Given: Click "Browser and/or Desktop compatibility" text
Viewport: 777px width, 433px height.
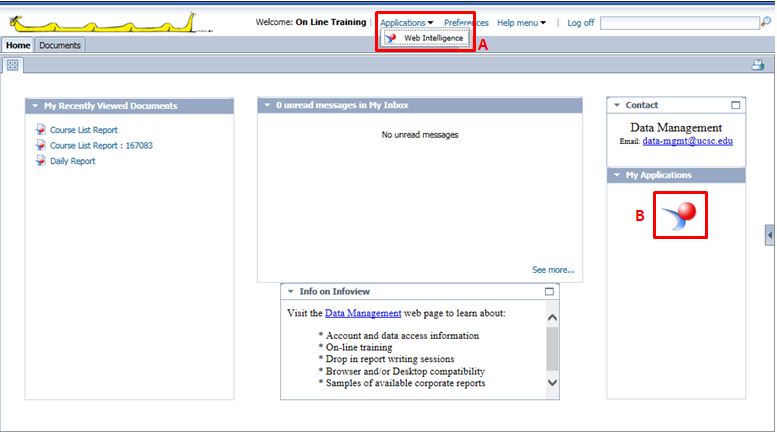Looking at the screenshot, I should [x=405, y=371].
